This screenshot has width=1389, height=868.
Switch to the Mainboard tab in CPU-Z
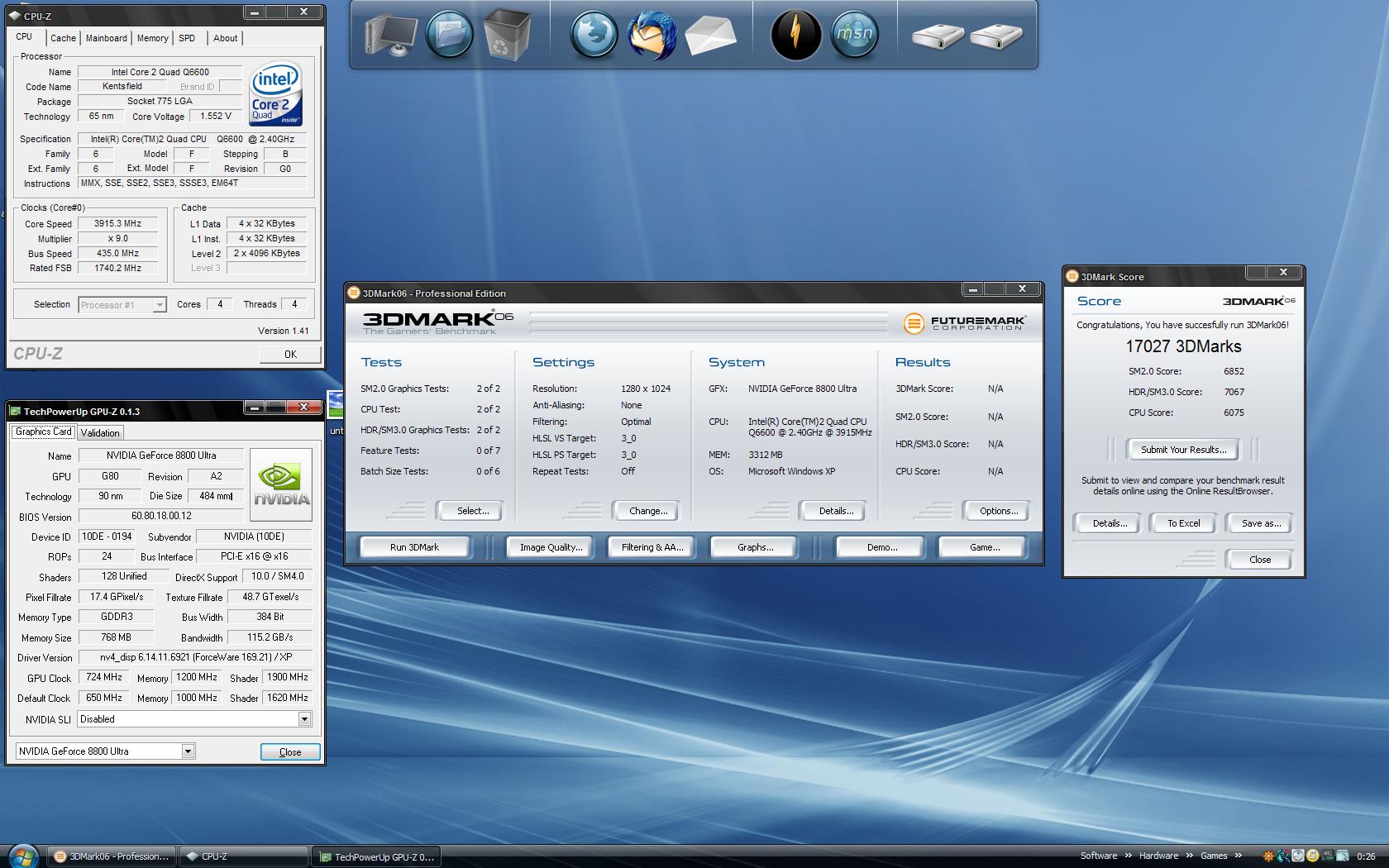coord(107,38)
